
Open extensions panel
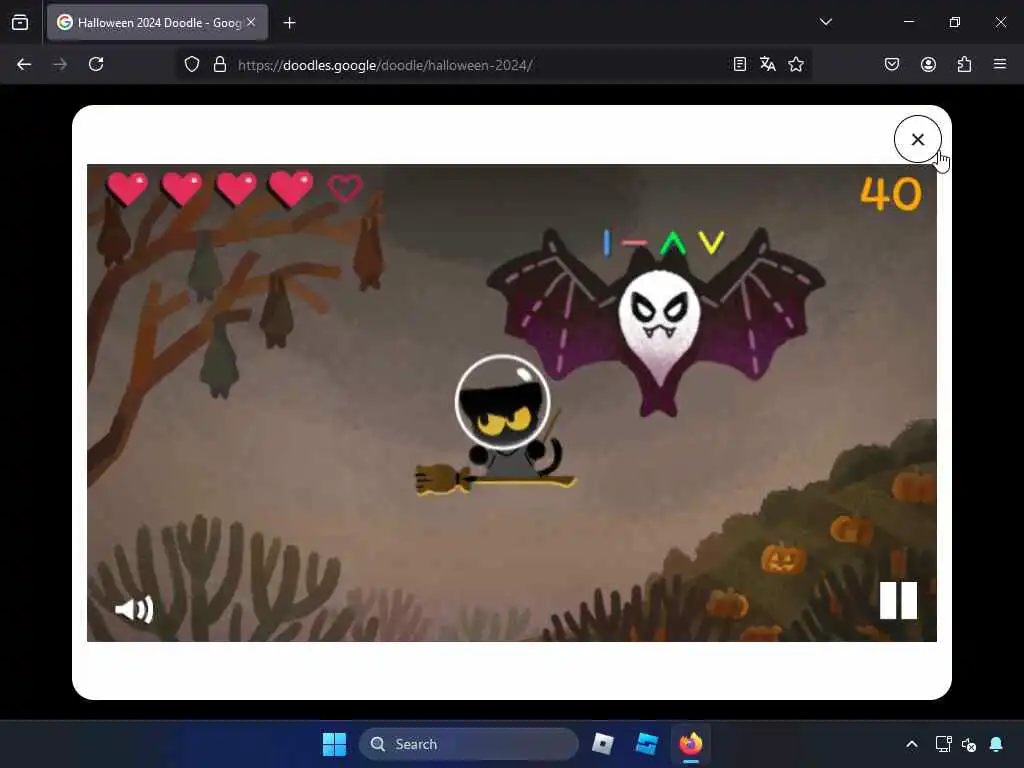[x=964, y=64]
